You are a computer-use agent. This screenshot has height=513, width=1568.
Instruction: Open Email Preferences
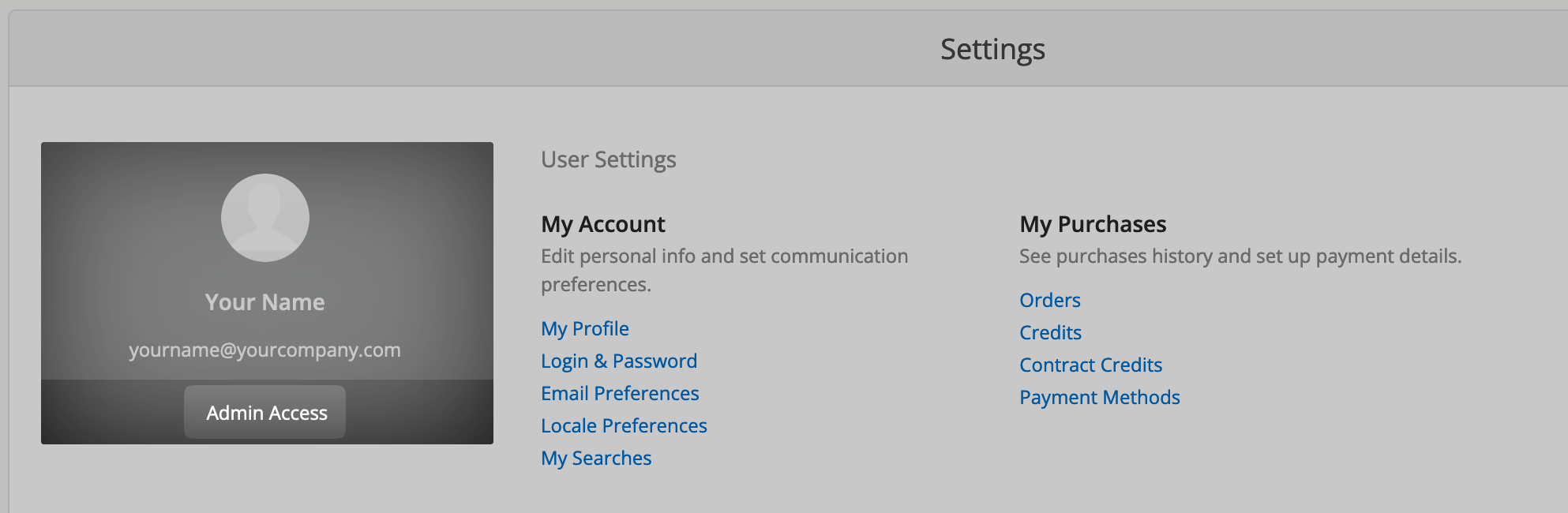620,393
